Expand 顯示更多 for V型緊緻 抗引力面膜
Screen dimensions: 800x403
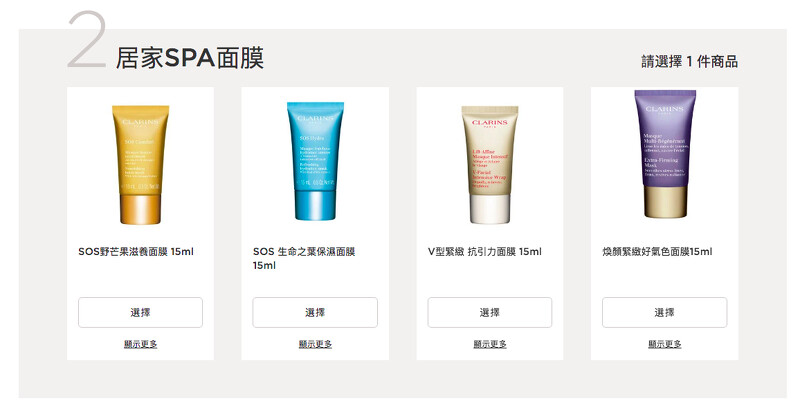(x=490, y=344)
